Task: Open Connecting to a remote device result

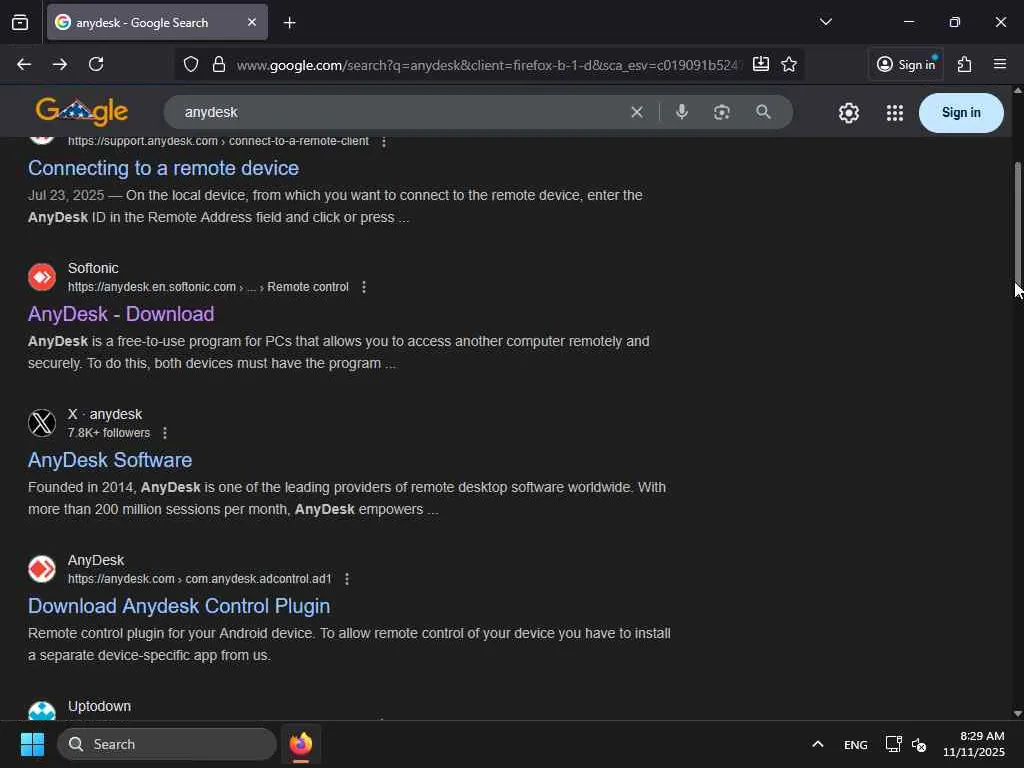Action: click(163, 168)
